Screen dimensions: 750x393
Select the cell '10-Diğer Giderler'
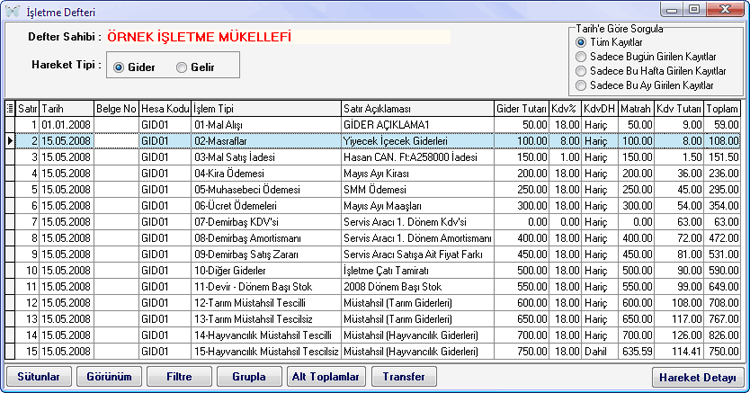click(266, 271)
